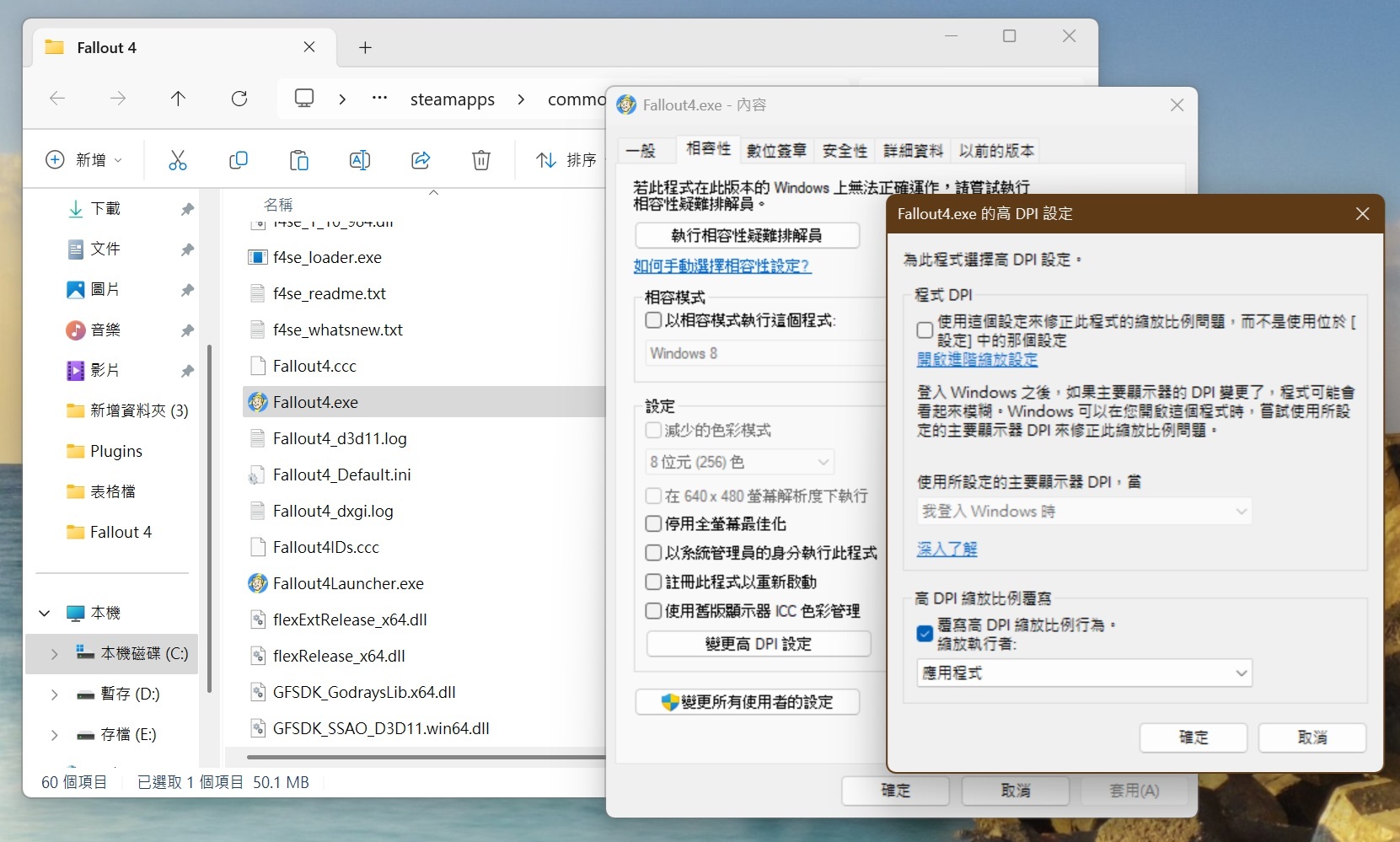
Task: Enable 以相容模式執行這個程式 checkbox
Action: pos(653,320)
